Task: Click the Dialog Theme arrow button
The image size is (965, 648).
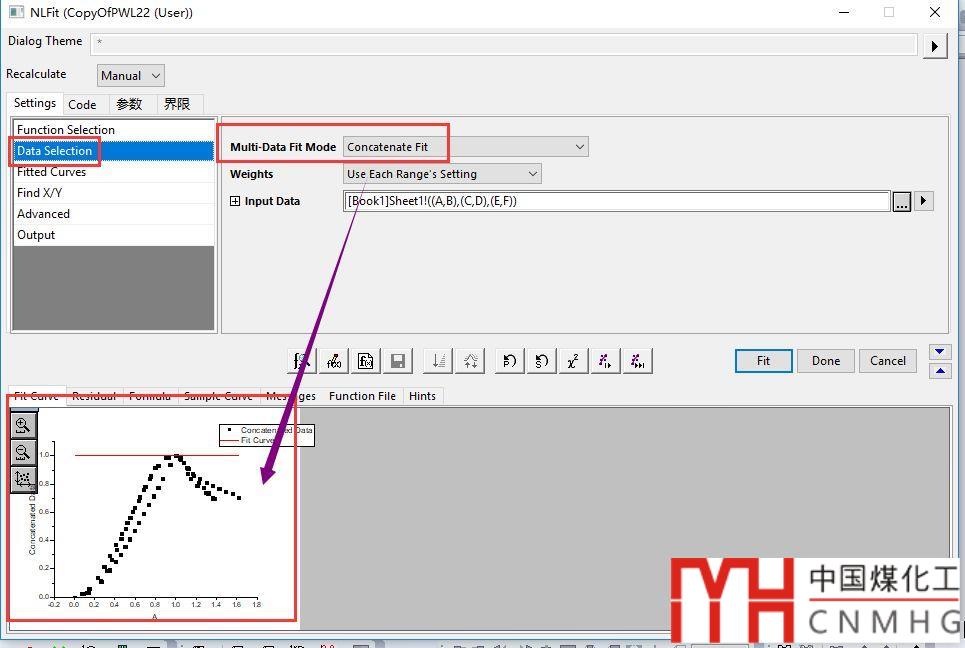Action: [x=934, y=46]
